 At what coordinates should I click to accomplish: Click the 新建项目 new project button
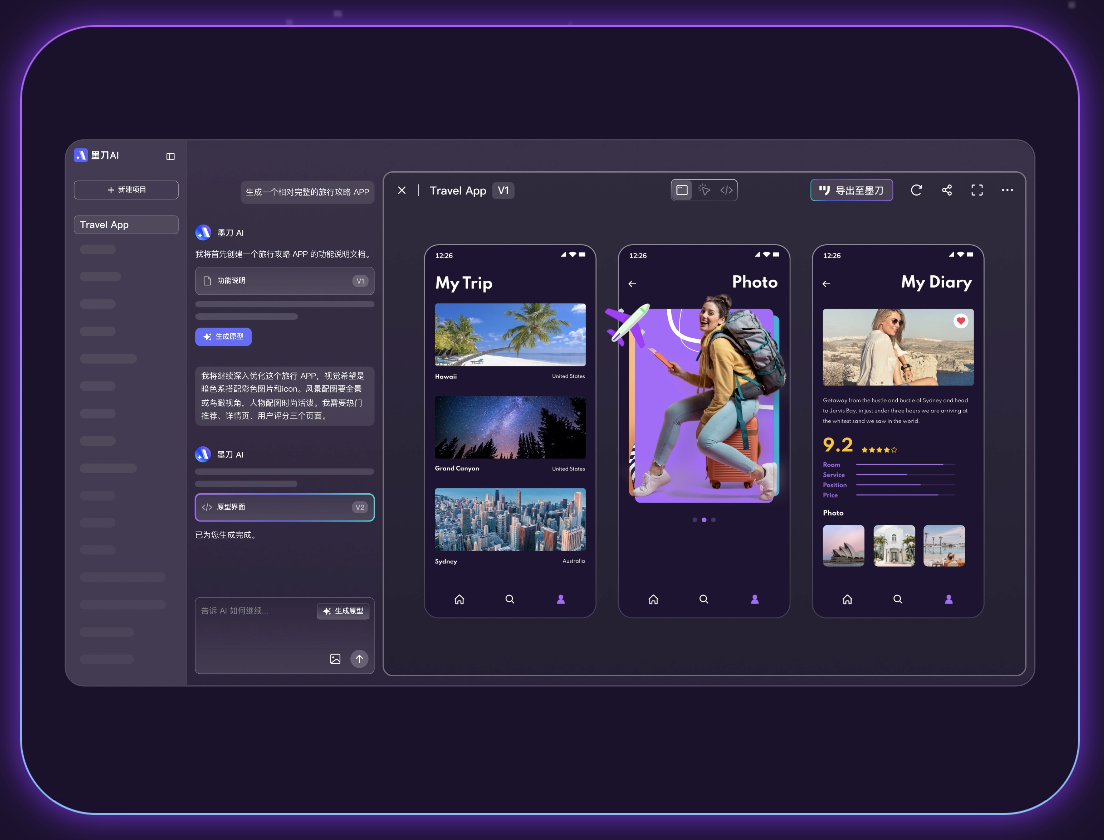126,189
